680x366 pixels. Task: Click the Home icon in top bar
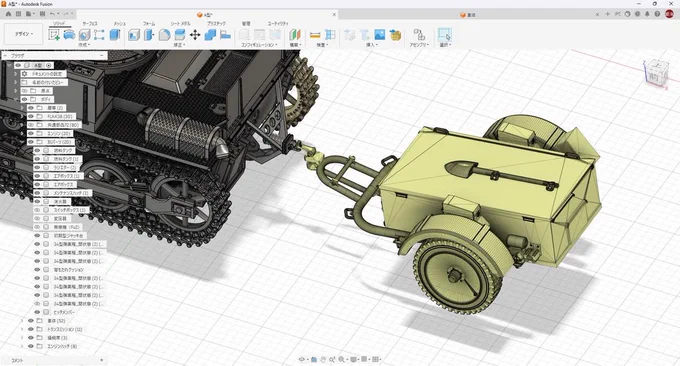pos(8,14)
